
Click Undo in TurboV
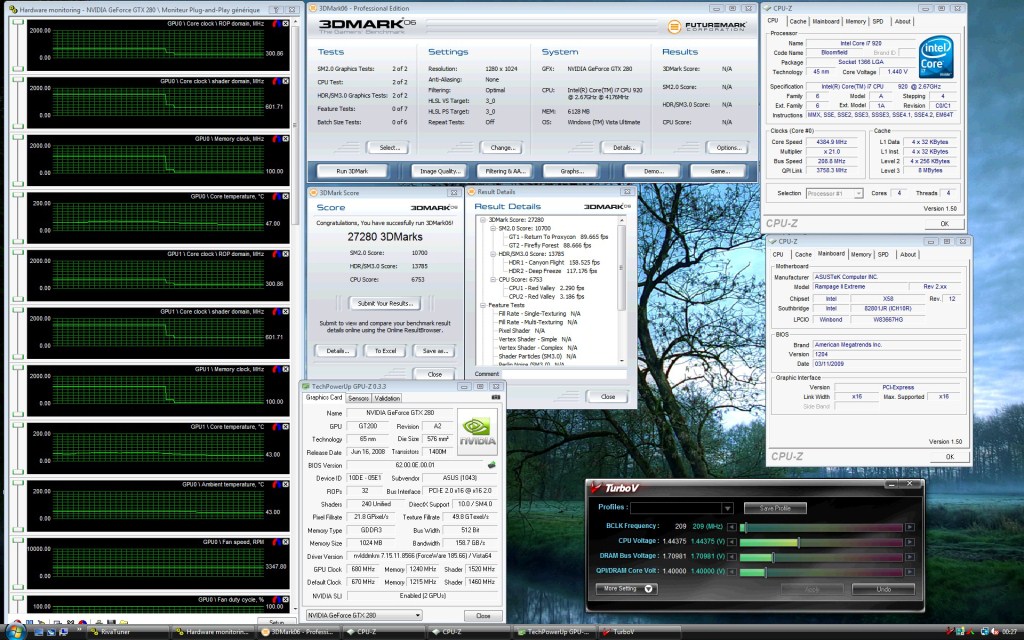883,589
